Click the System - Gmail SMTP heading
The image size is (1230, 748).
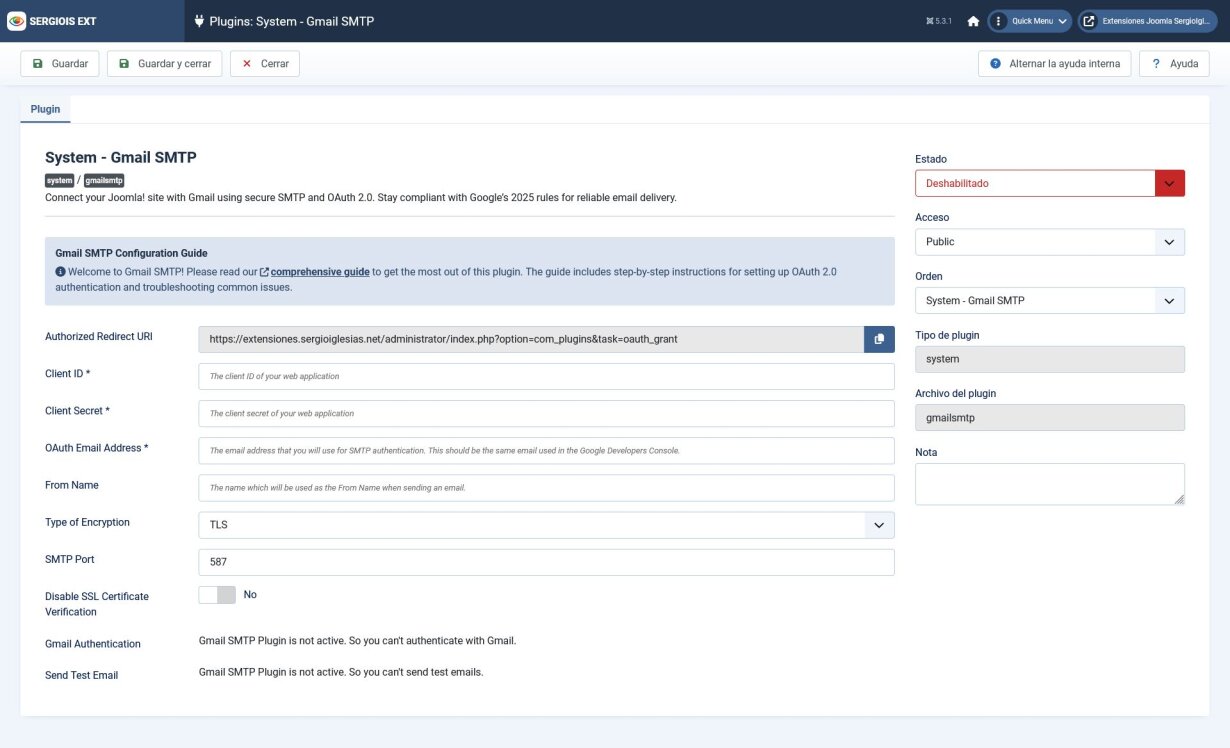pyautogui.click(x=121, y=157)
